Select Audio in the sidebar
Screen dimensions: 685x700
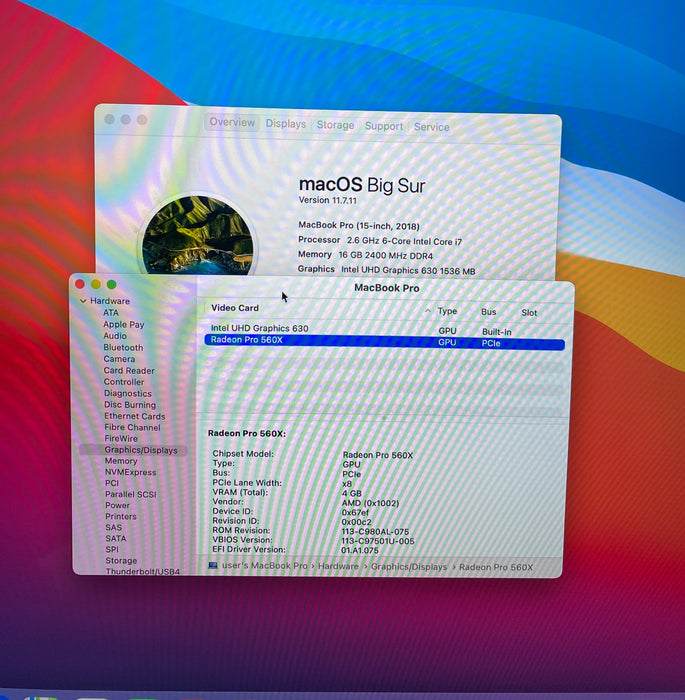(x=115, y=336)
